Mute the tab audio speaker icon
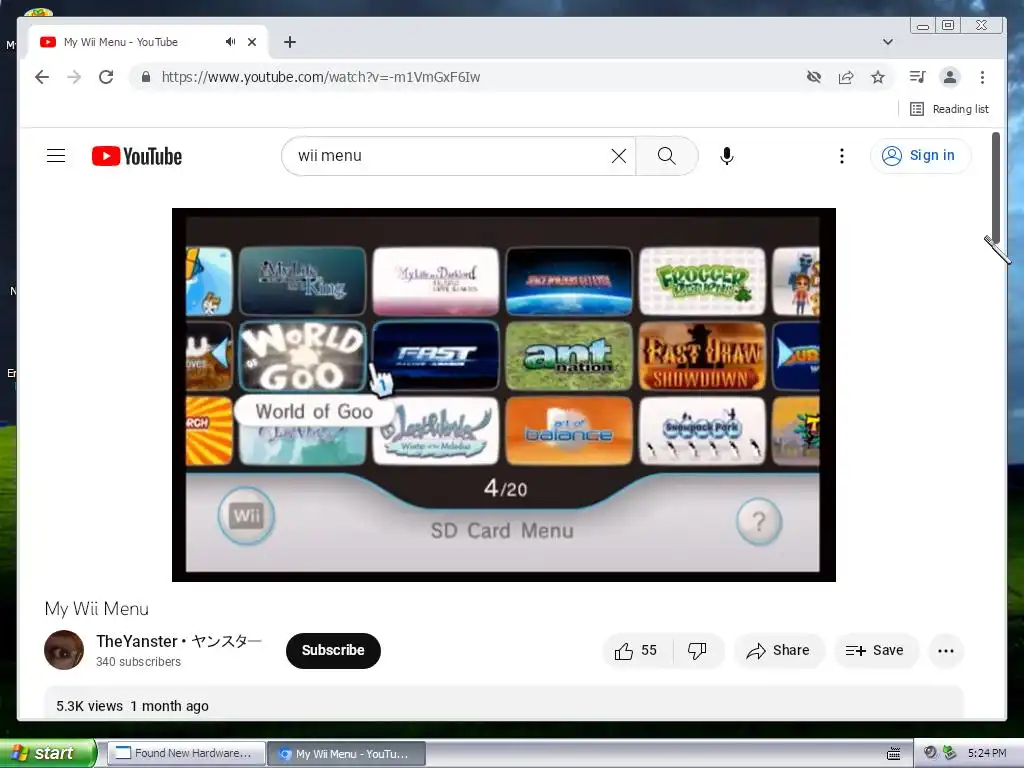1024x768 pixels. [231, 42]
